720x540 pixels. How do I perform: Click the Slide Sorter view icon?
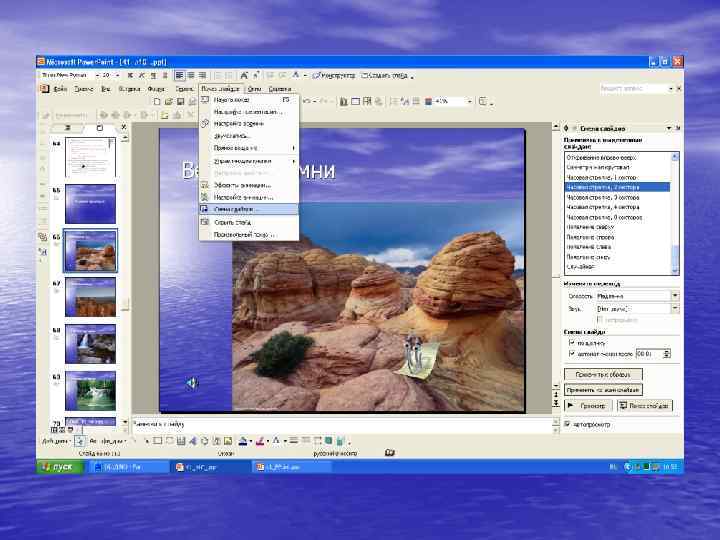(x=62, y=430)
